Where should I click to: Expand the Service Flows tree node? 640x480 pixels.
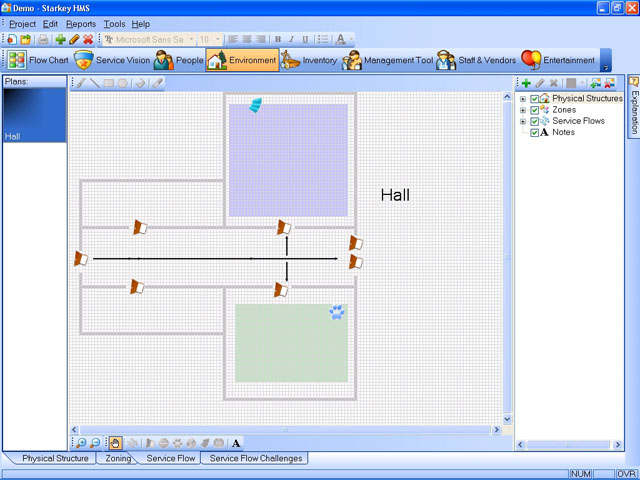tap(522, 121)
